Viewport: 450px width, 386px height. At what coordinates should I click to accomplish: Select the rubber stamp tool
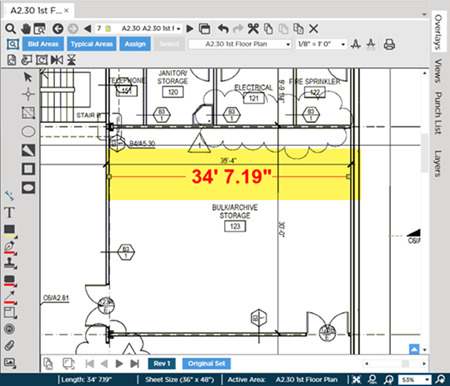point(10,263)
